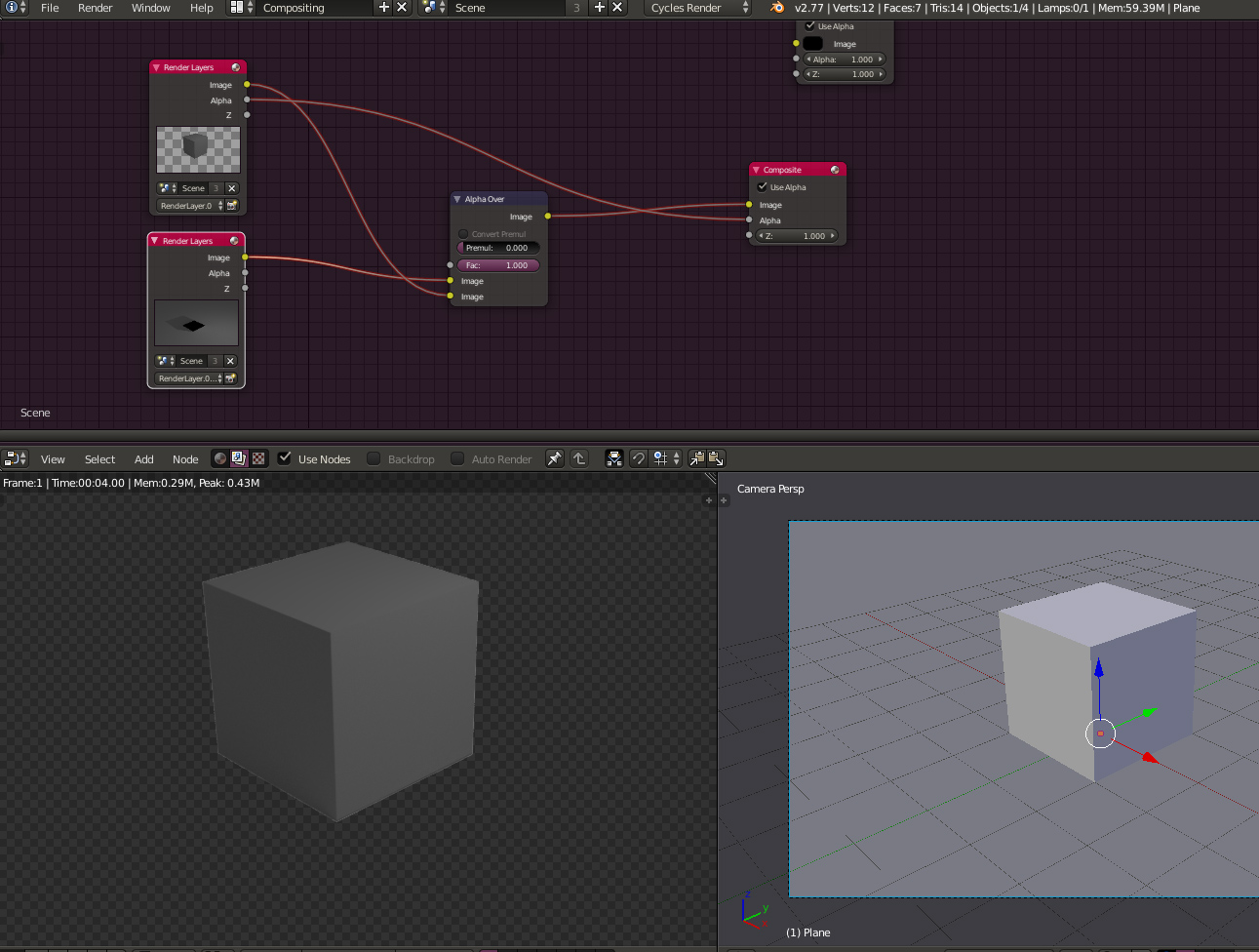Delete the current scene
Screen dimensions: 1259x952
(617, 7)
